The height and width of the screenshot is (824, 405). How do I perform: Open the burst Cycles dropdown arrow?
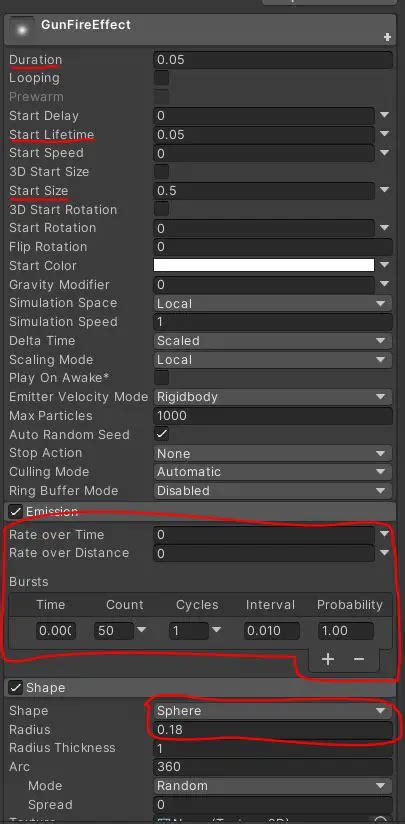tap(216, 630)
